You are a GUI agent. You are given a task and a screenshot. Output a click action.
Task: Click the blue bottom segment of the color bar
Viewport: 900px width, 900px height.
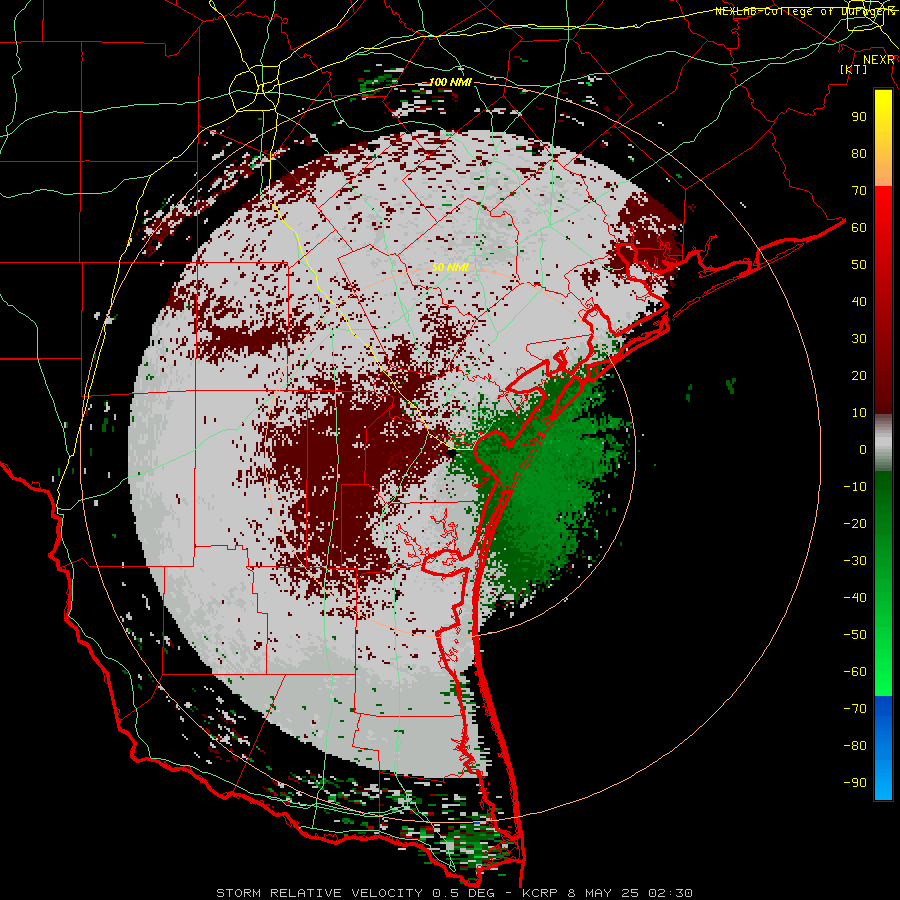(883, 748)
